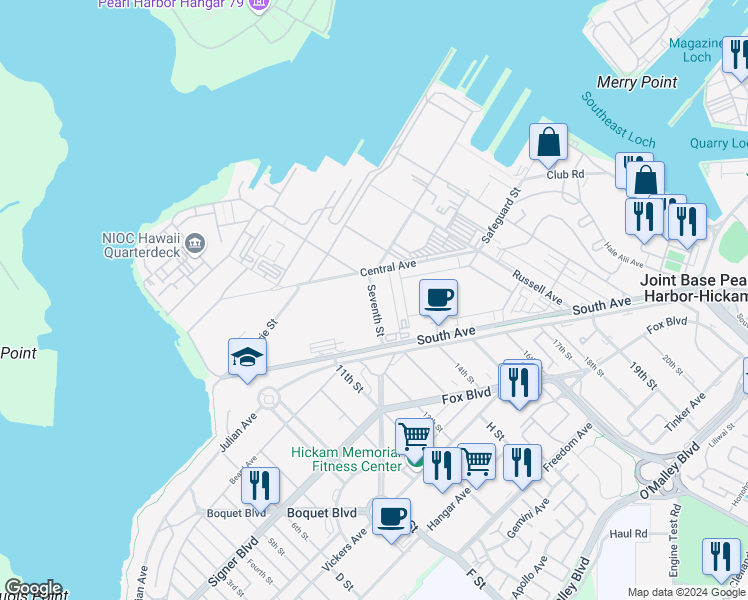Screen dimensions: 748x600
Task: Click the Southeast Loch water label
Action: pyautogui.click(x=618, y=120)
